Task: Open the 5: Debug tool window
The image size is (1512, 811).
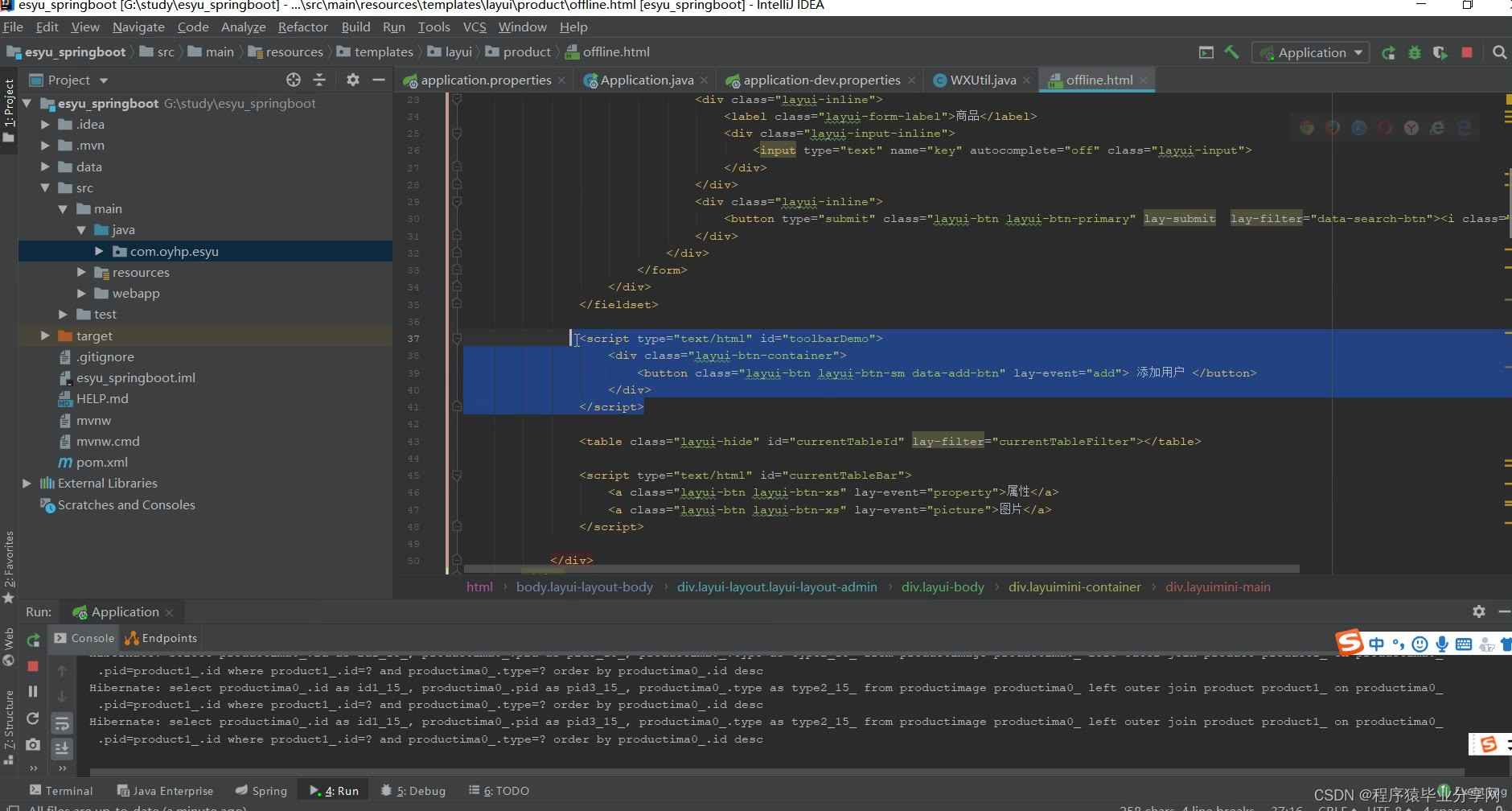Action: 413,791
